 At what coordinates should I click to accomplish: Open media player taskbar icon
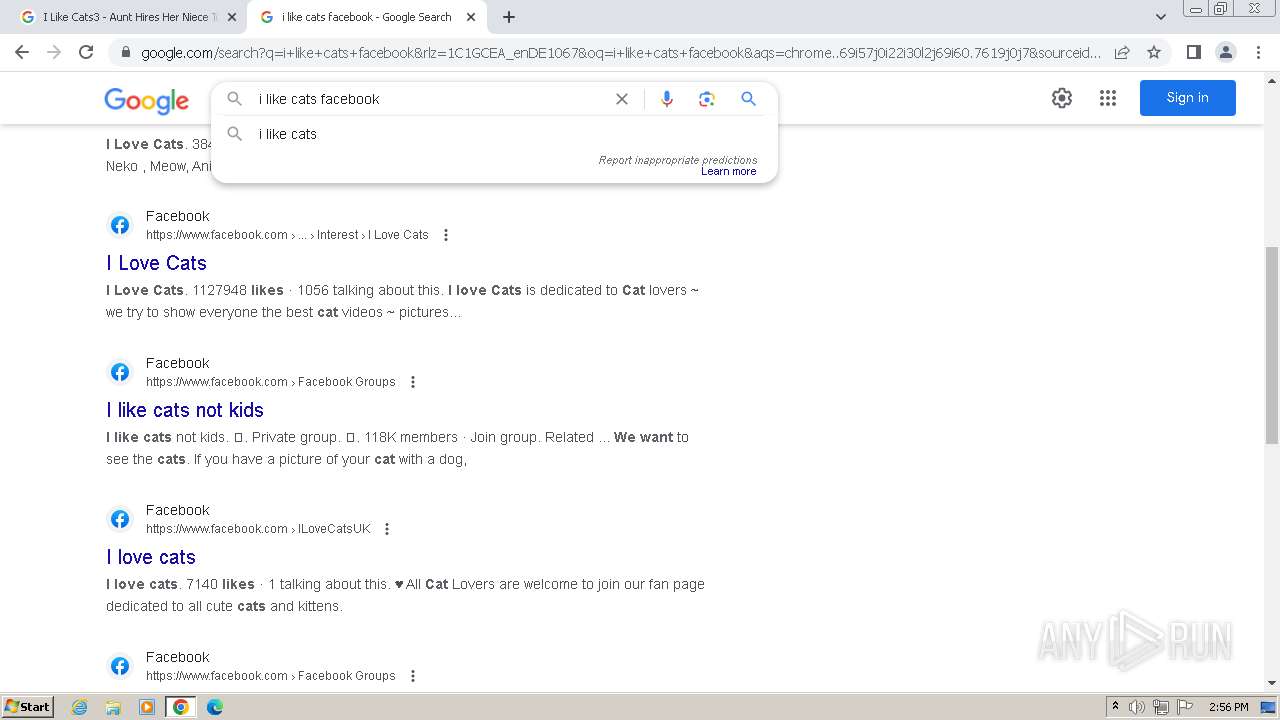(x=147, y=707)
